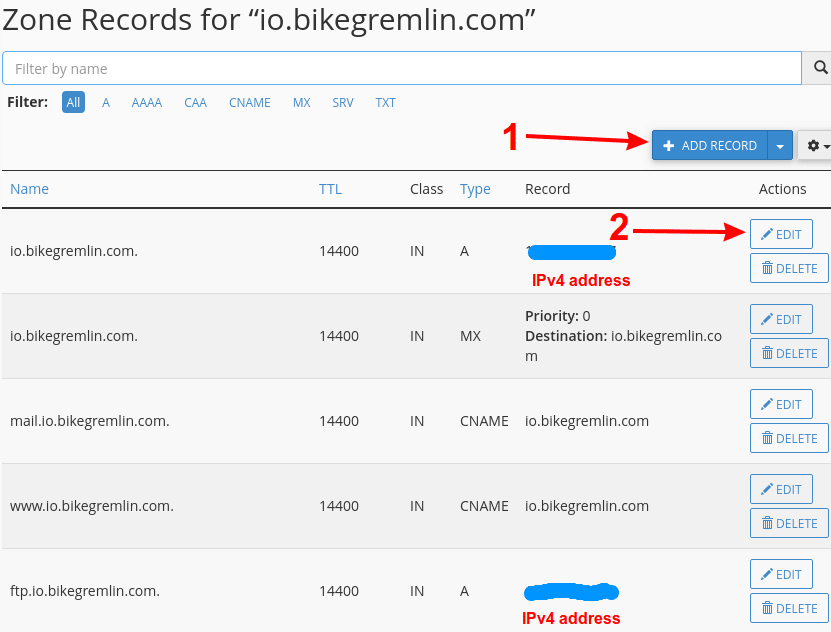Filter records by CNAME type
831x632 pixels.
click(x=250, y=102)
